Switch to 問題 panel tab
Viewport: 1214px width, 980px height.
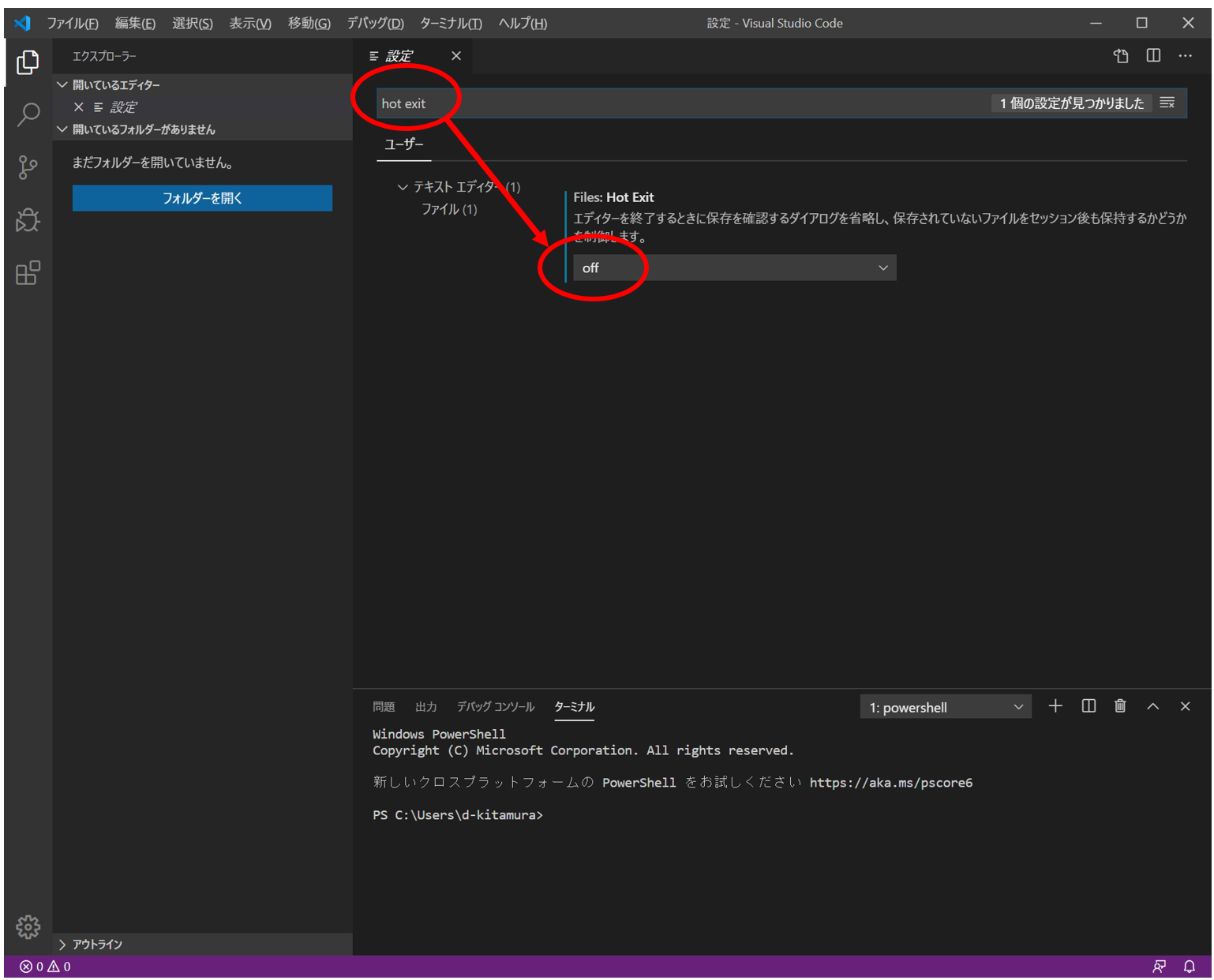point(384,707)
